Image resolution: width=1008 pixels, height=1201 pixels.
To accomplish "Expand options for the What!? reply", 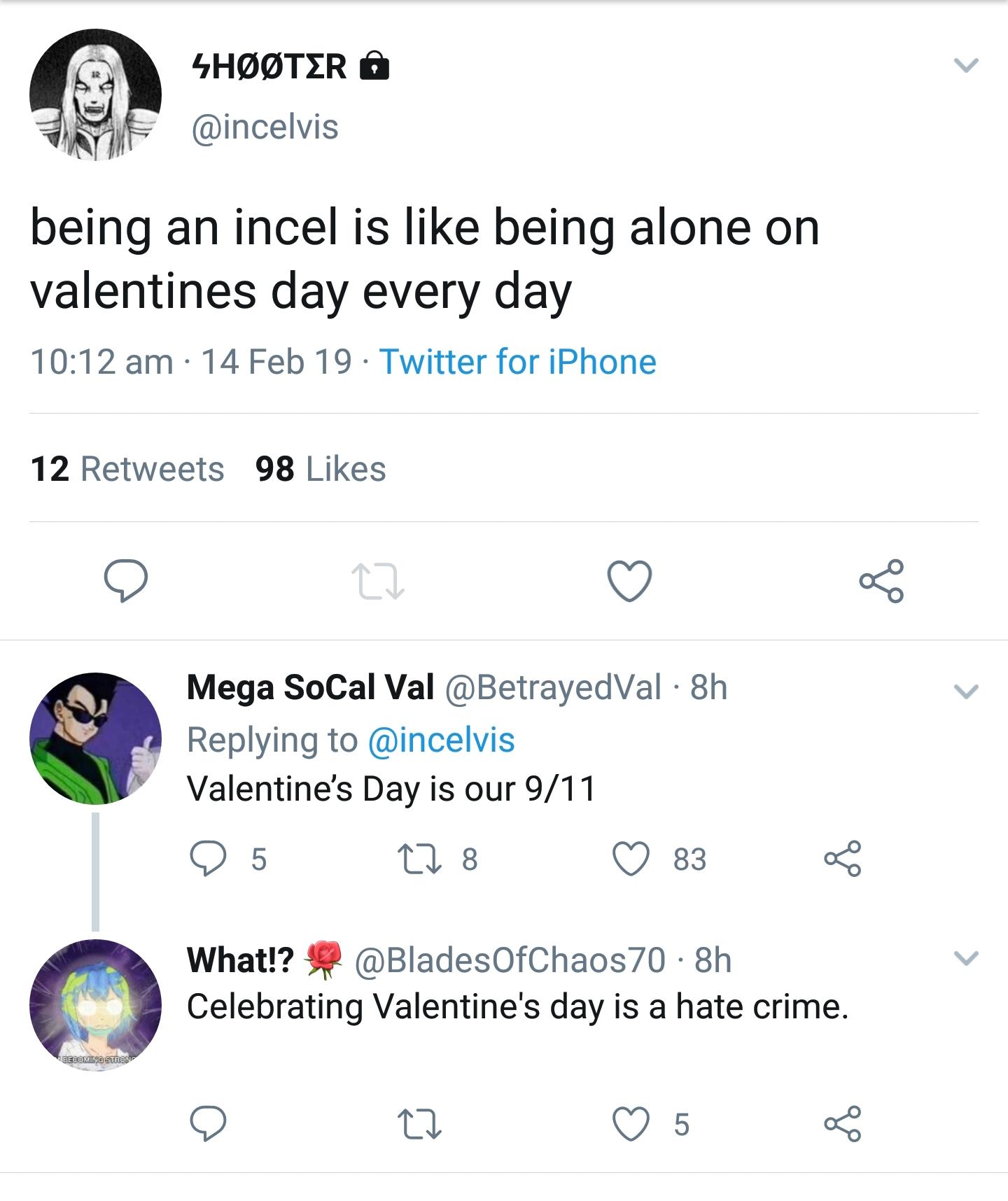I will point(966,958).
